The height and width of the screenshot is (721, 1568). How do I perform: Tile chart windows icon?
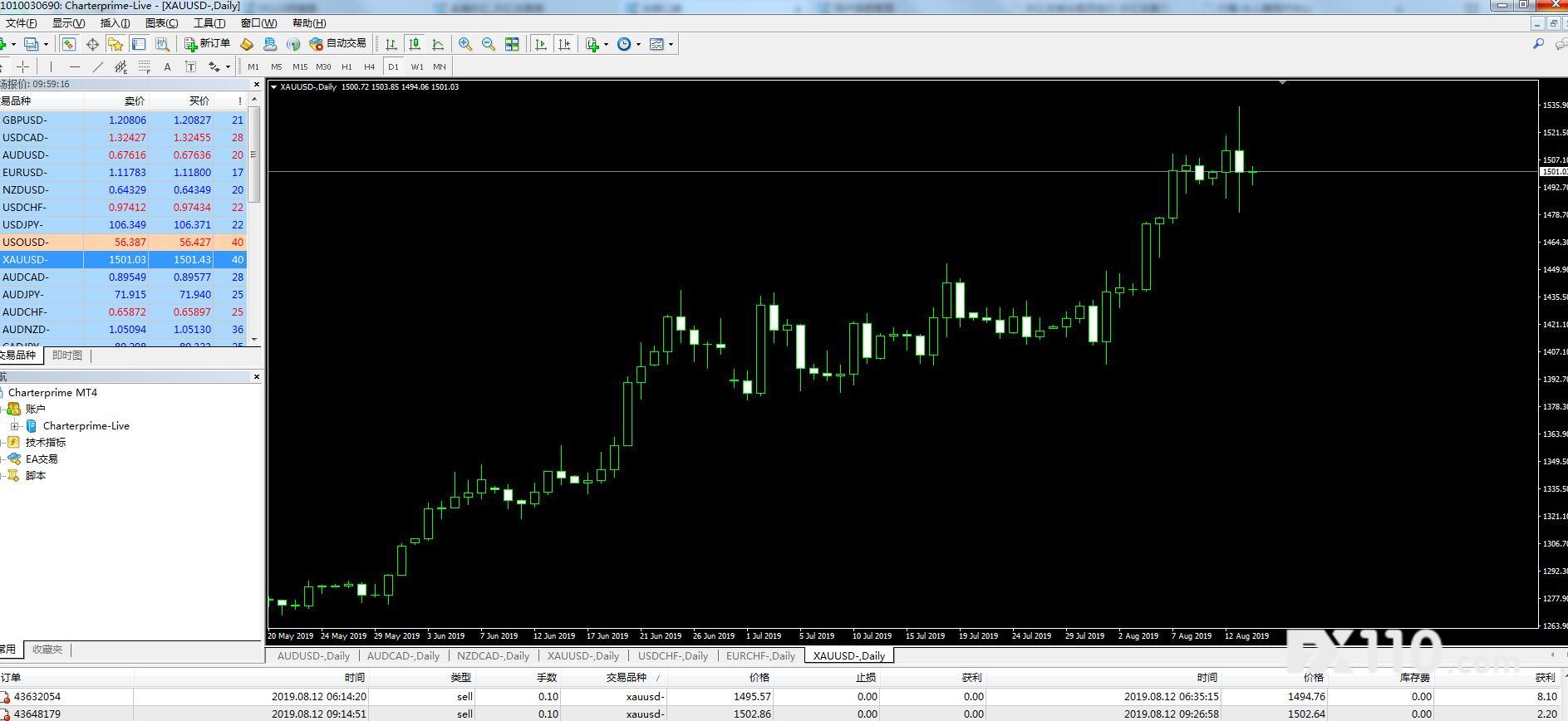click(512, 44)
